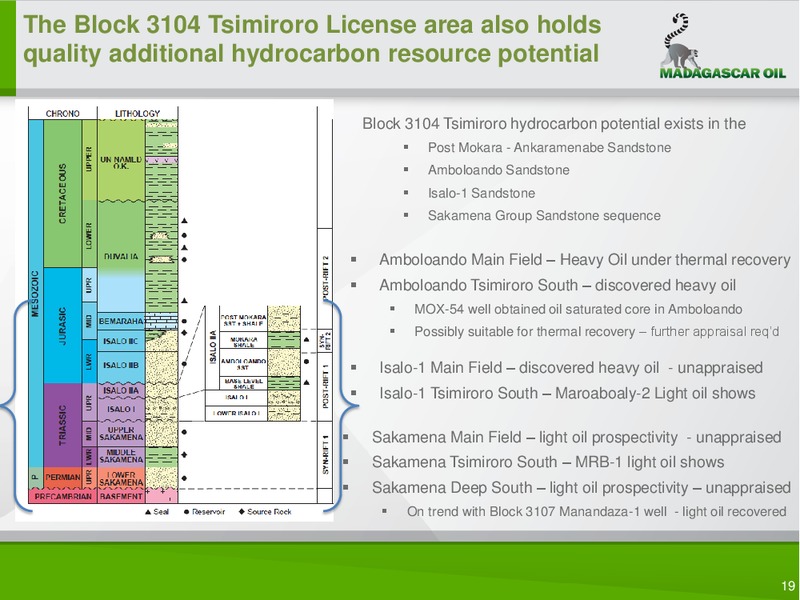Click Post Mokara - Ankaramenabe Sandstone bullet
Image resolution: width=800 pixels, height=600 pixels.
tap(549, 147)
